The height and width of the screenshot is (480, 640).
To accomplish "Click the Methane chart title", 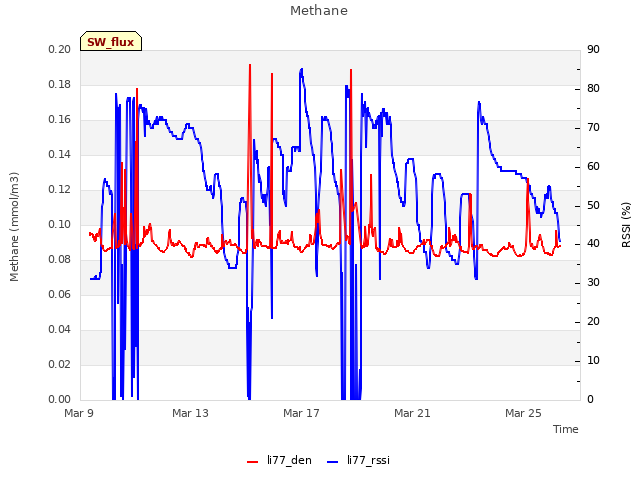I will click(319, 11).
